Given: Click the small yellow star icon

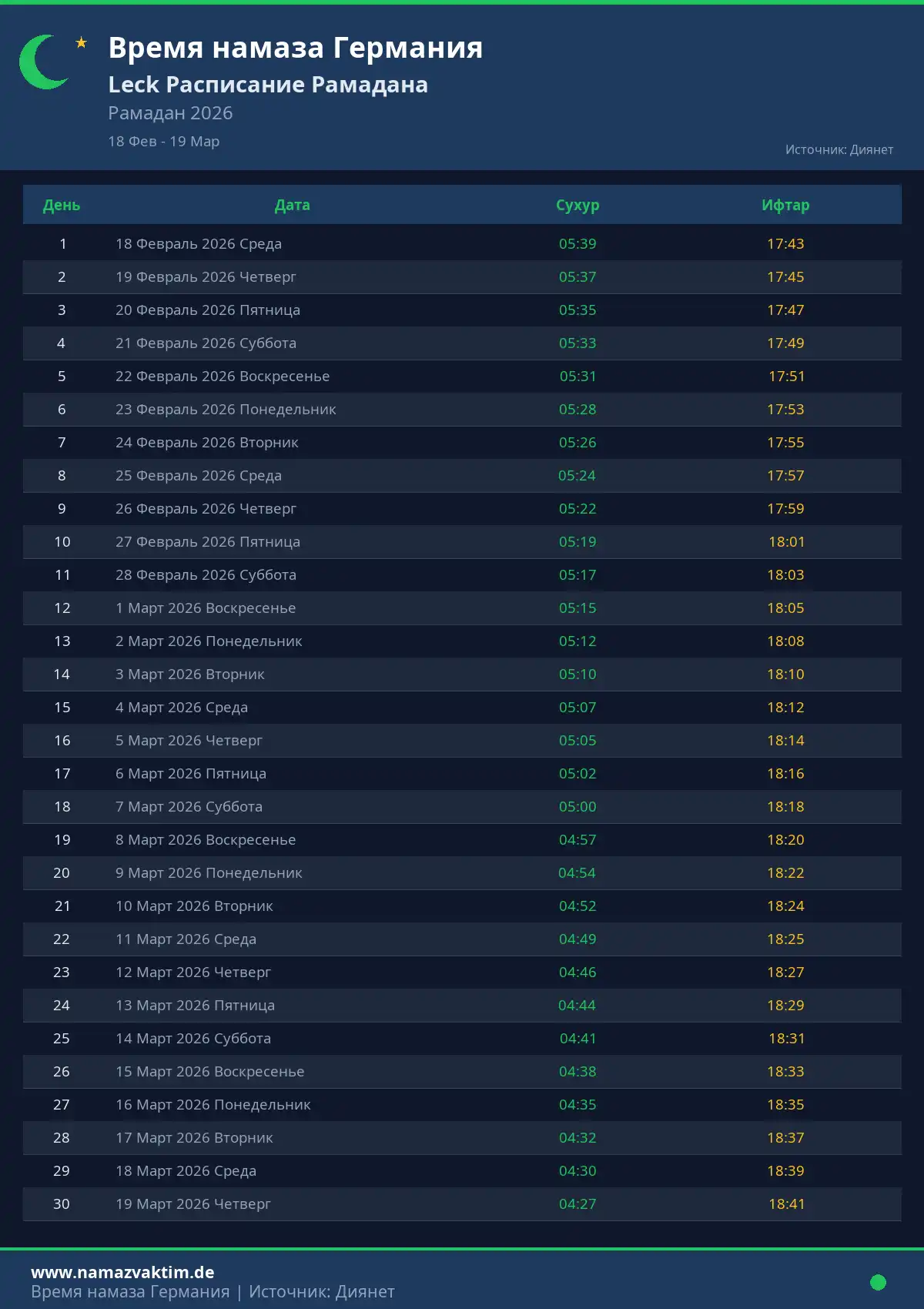Looking at the screenshot, I should tap(81, 43).
